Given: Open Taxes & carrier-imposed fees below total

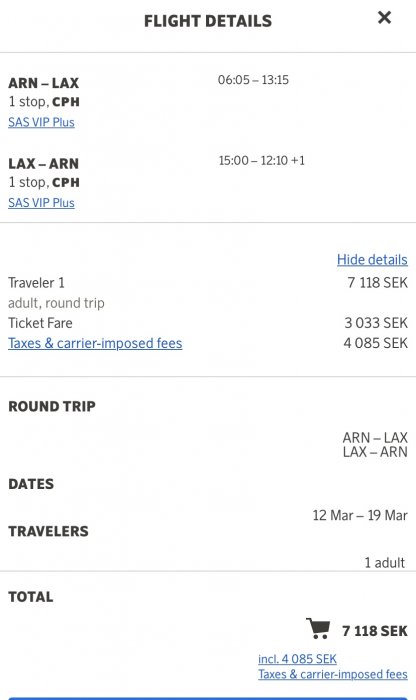Looking at the screenshot, I should pos(333,674).
